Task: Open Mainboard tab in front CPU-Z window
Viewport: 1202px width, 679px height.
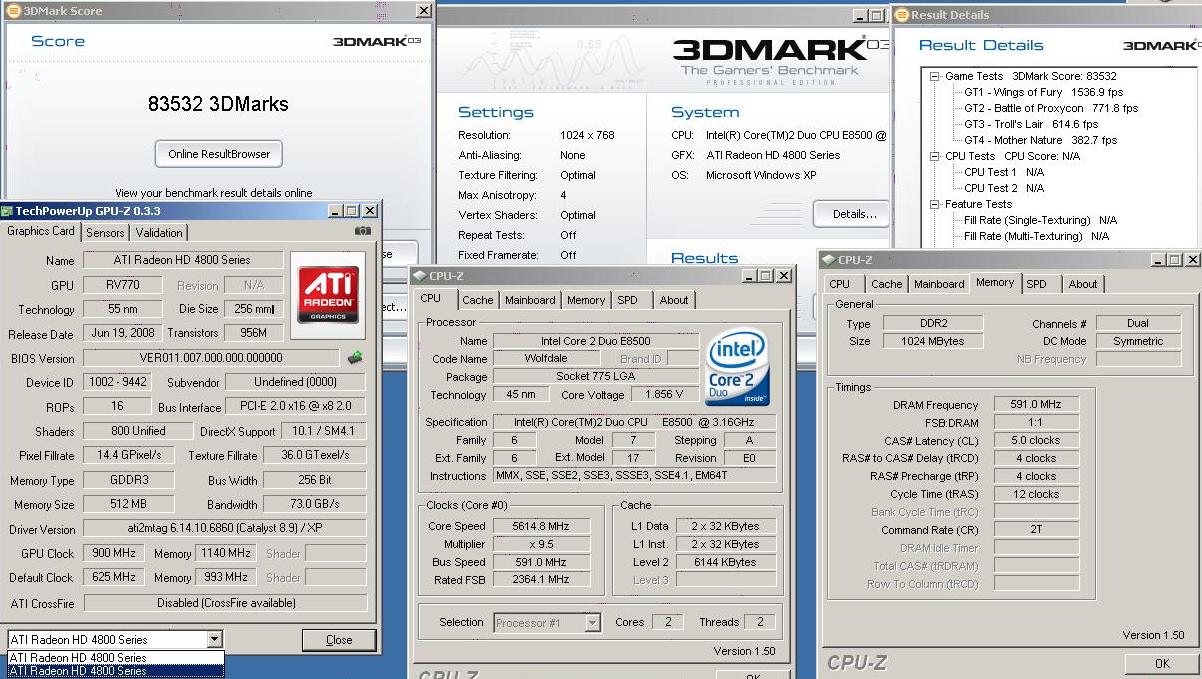Action: tap(530, 300)
